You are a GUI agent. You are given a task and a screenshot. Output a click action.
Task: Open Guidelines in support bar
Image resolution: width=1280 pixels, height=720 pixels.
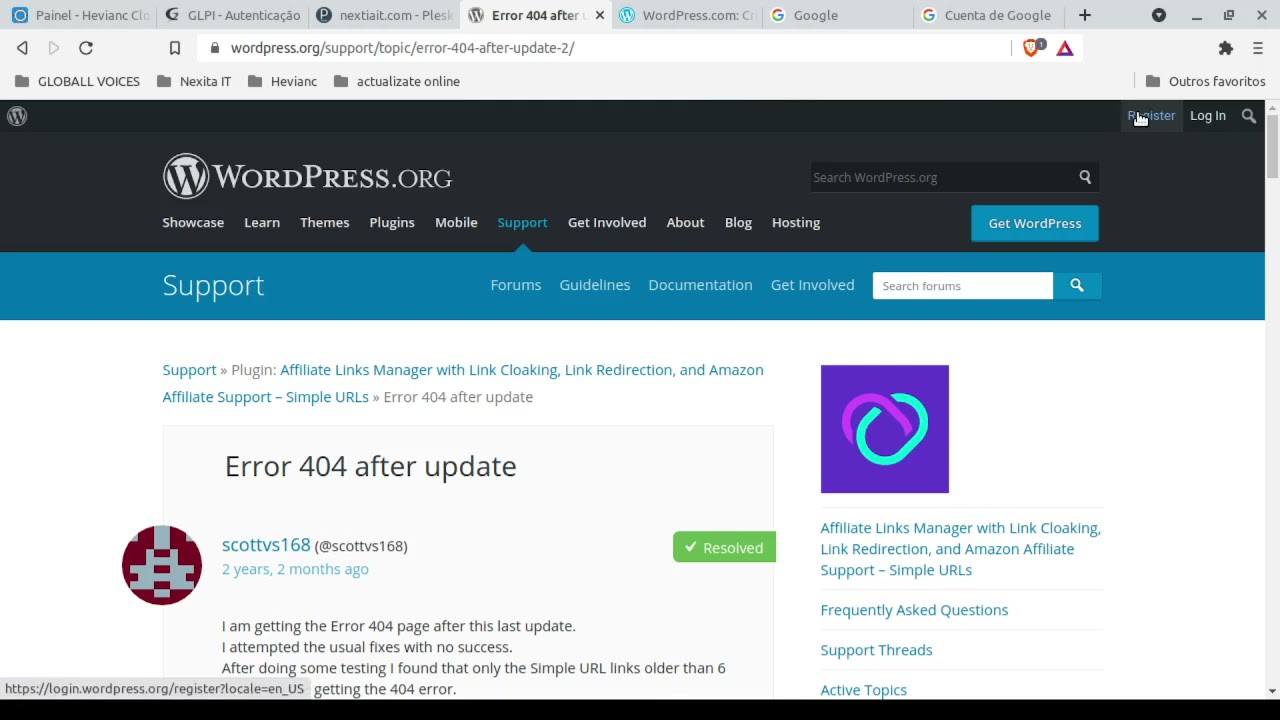tap(595, 285)
